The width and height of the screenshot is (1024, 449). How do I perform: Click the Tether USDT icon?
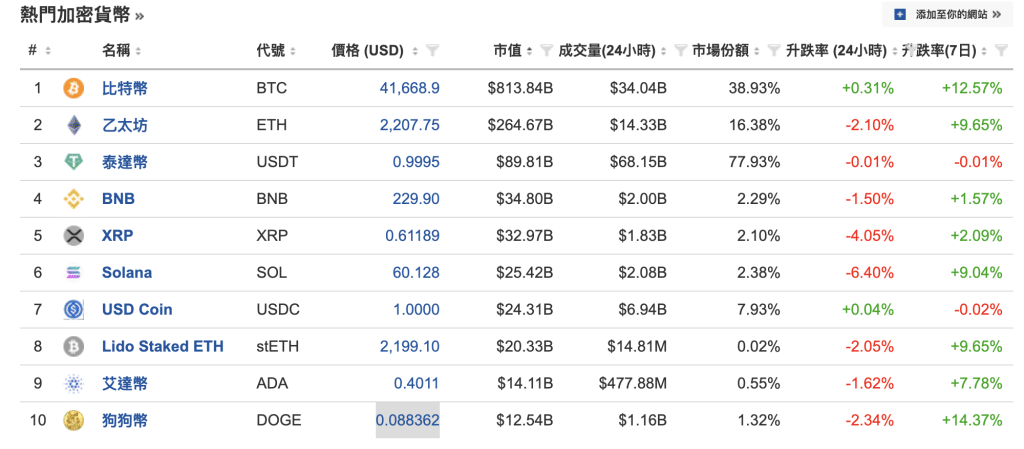point(74,163)
